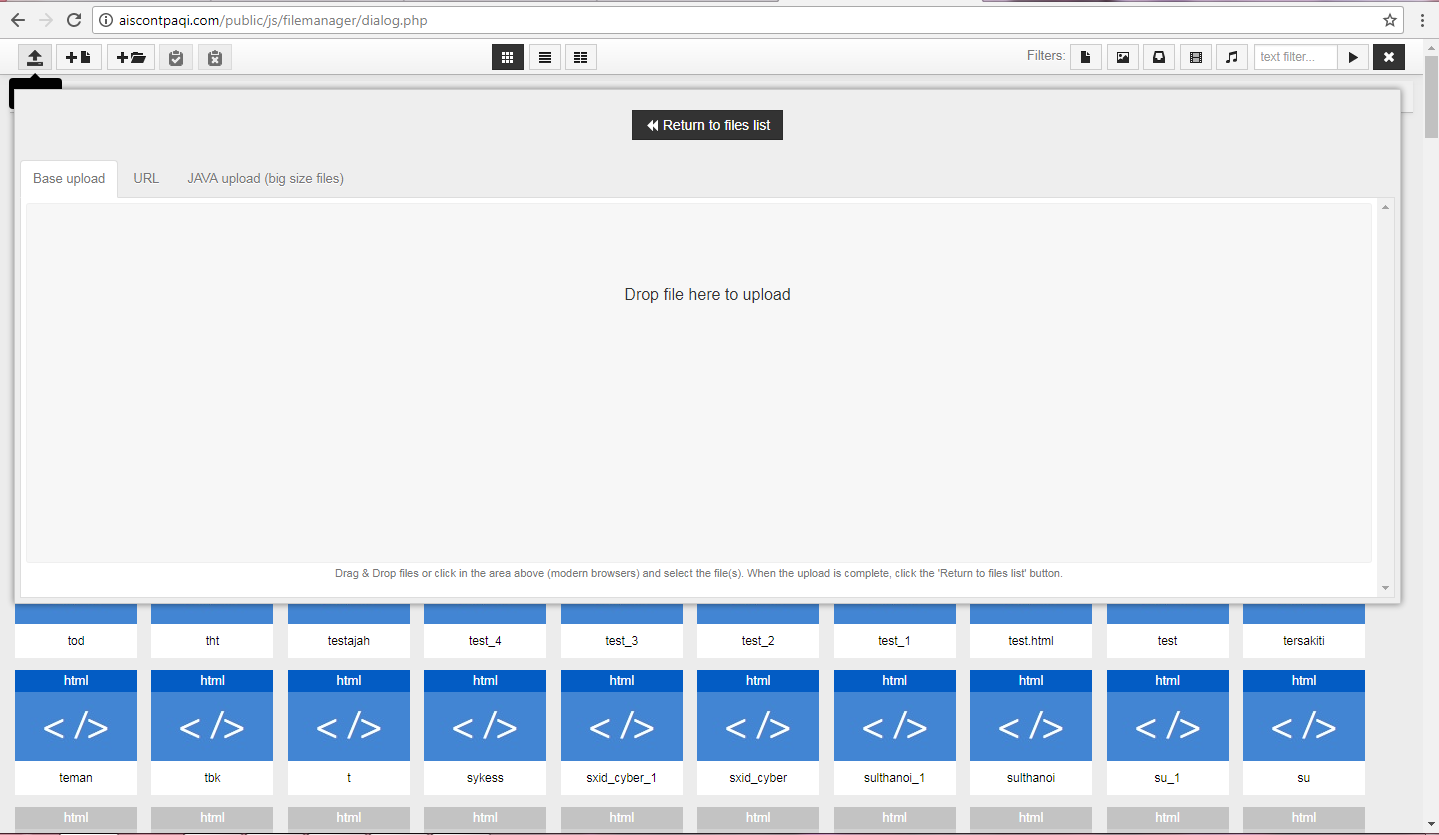1439x835 pixels.
Task: Click the dark X clear filters button
Action: click(1388, 56)
